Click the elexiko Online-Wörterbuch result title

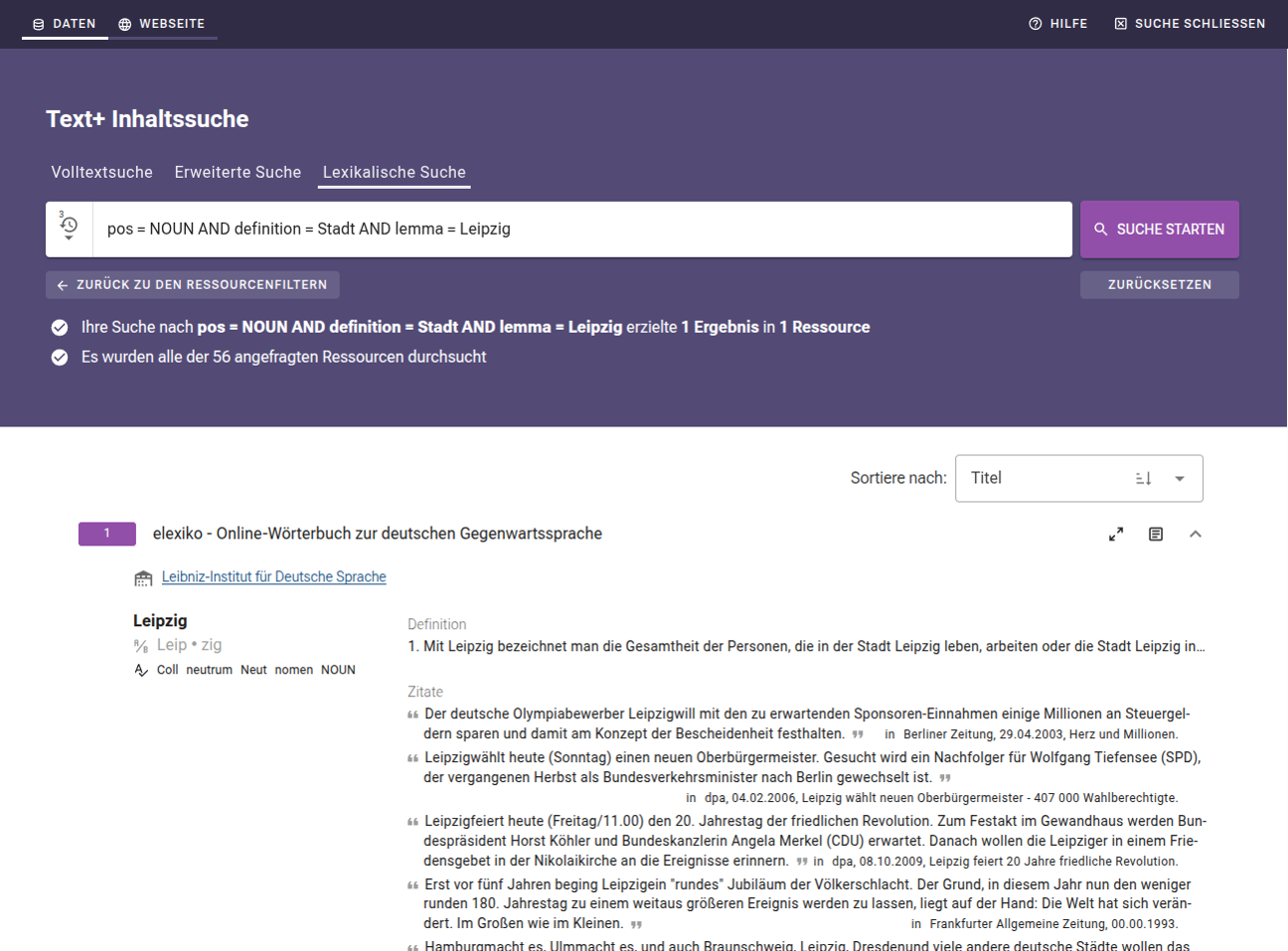tap(378, 534)
